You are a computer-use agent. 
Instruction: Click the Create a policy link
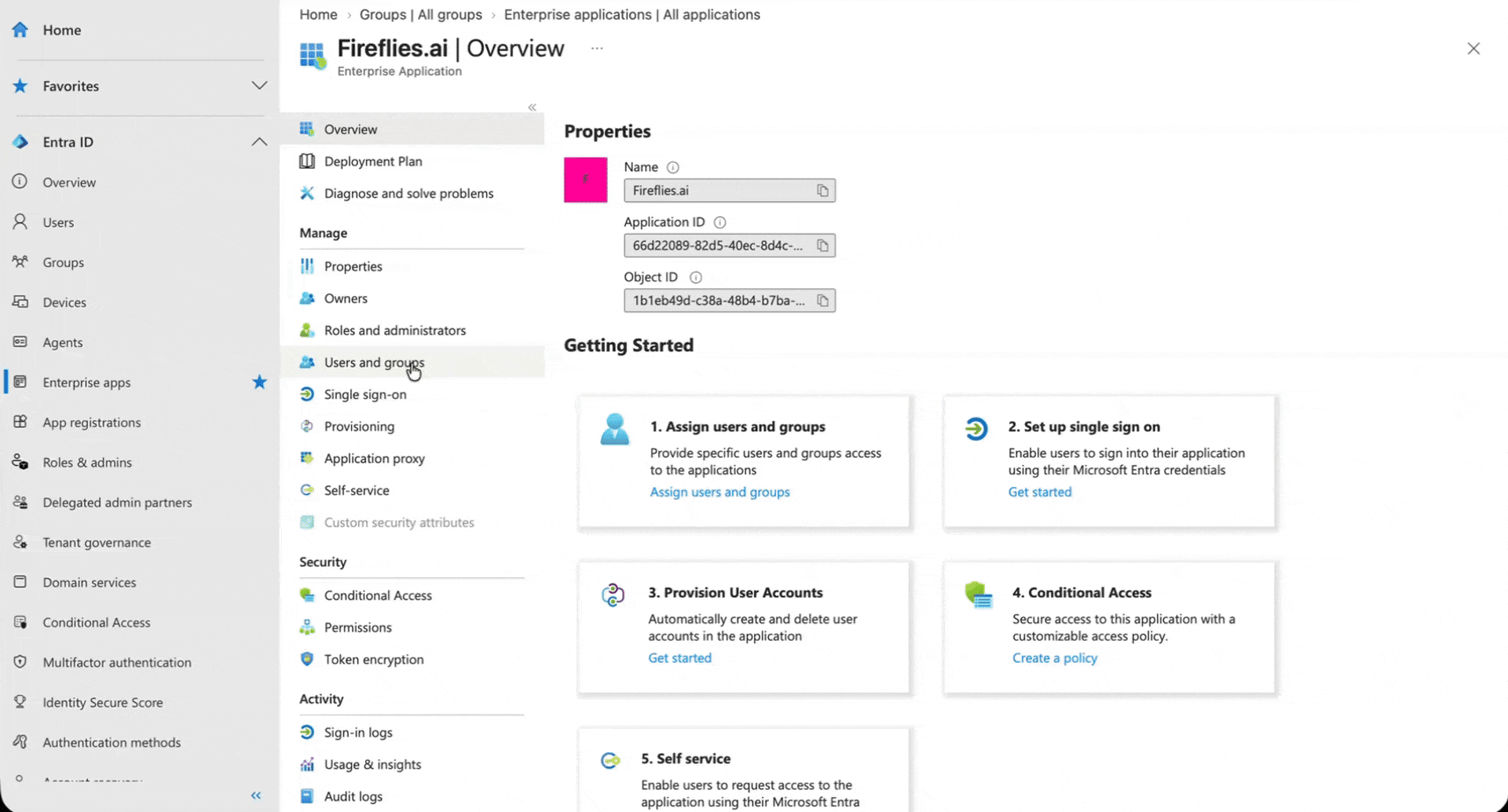[1054, 658]
